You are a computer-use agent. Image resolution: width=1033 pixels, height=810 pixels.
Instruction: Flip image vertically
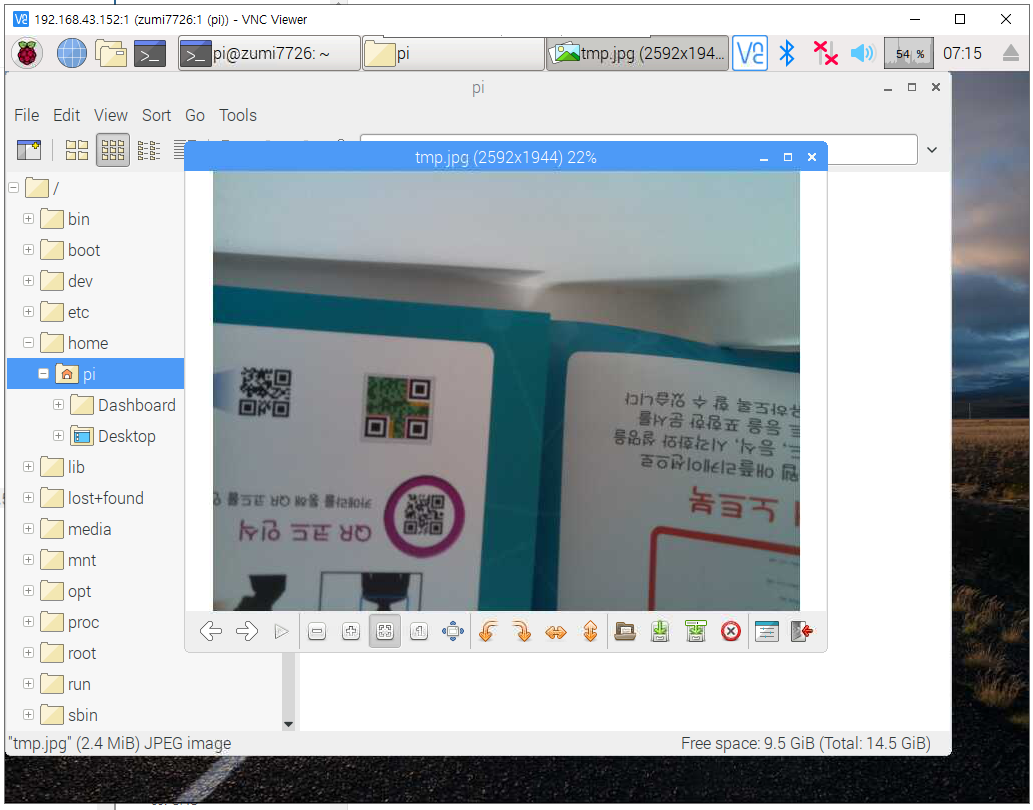590,632
